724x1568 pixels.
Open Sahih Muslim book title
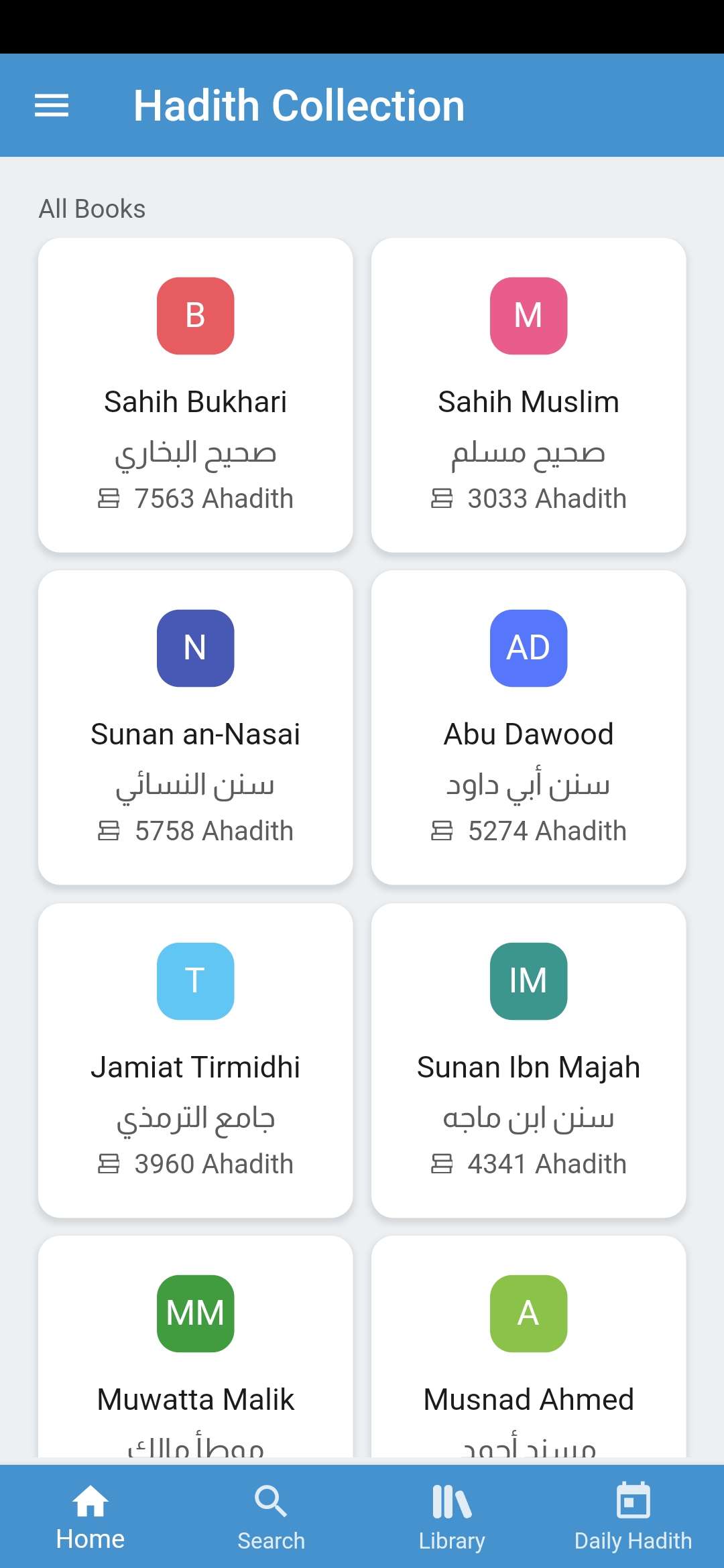click(528, 402)
